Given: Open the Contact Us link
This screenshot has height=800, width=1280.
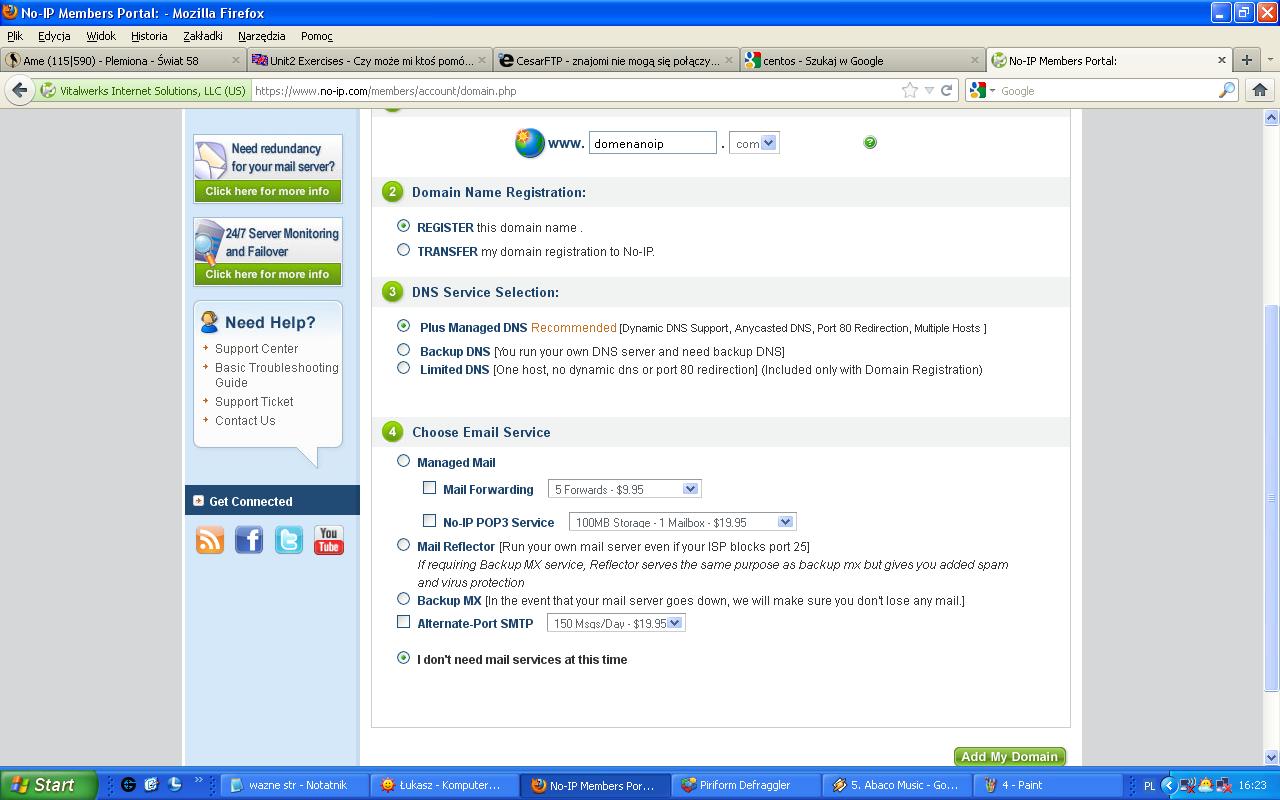Looking at the screenshot, I should [245, 421].
